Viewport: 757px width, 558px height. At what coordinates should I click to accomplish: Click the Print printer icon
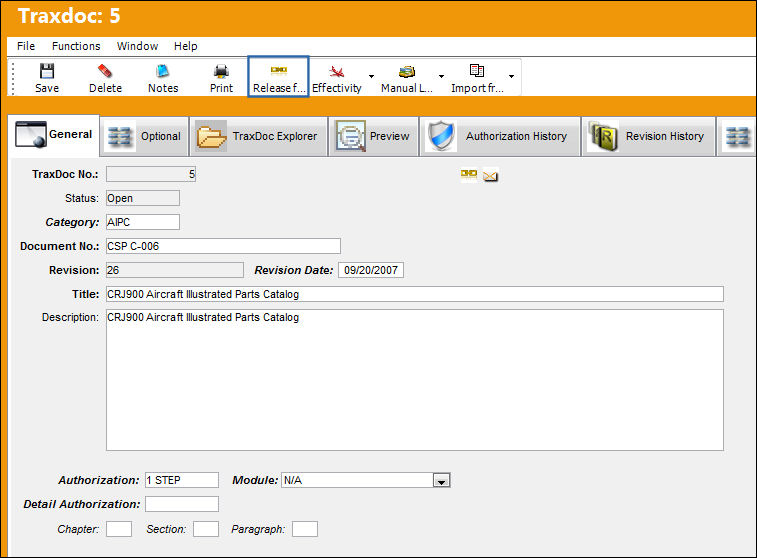221,71
